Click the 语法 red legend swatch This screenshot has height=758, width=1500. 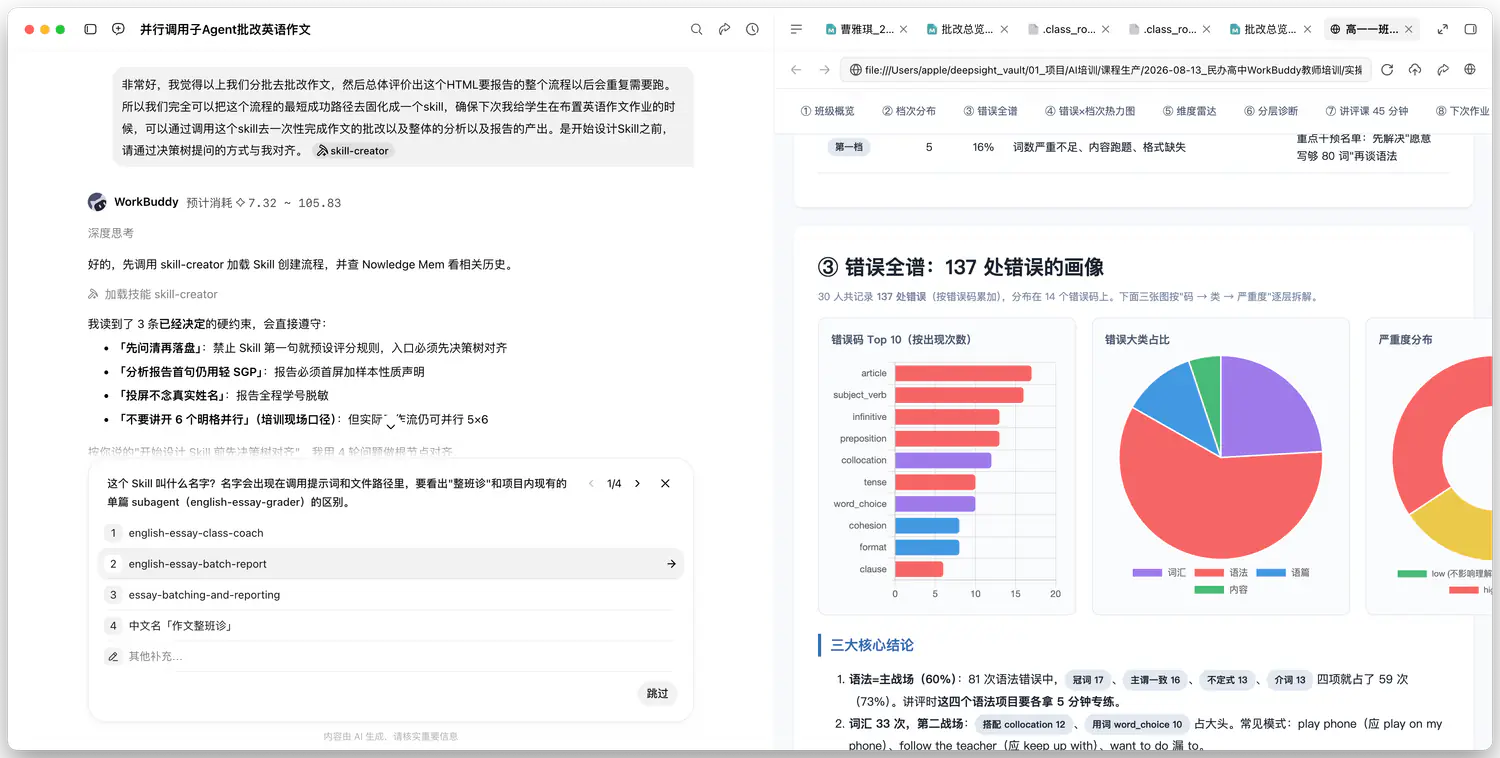[x=1209, y=573]
